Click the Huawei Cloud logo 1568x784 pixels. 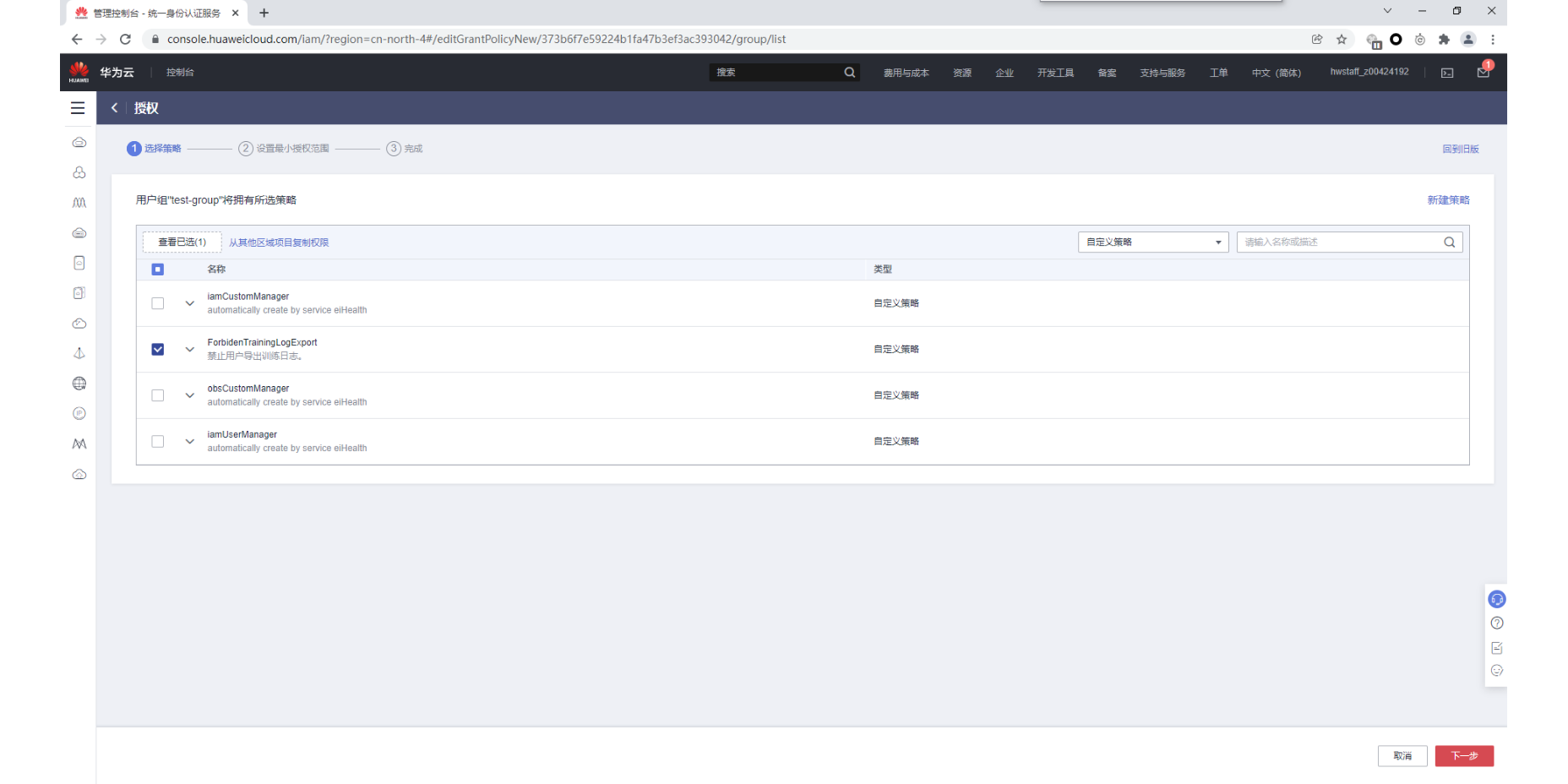tap(79, 72)
